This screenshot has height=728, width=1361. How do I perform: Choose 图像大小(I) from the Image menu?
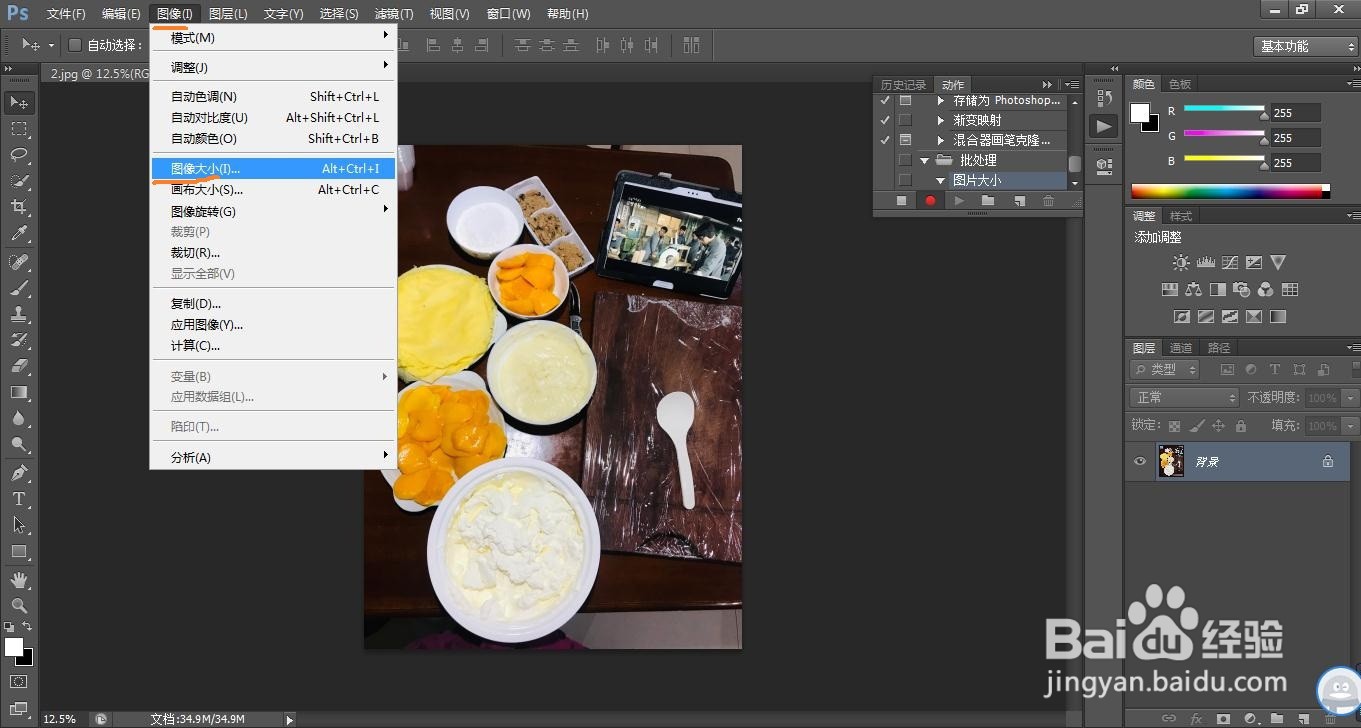tap(273, 169)
